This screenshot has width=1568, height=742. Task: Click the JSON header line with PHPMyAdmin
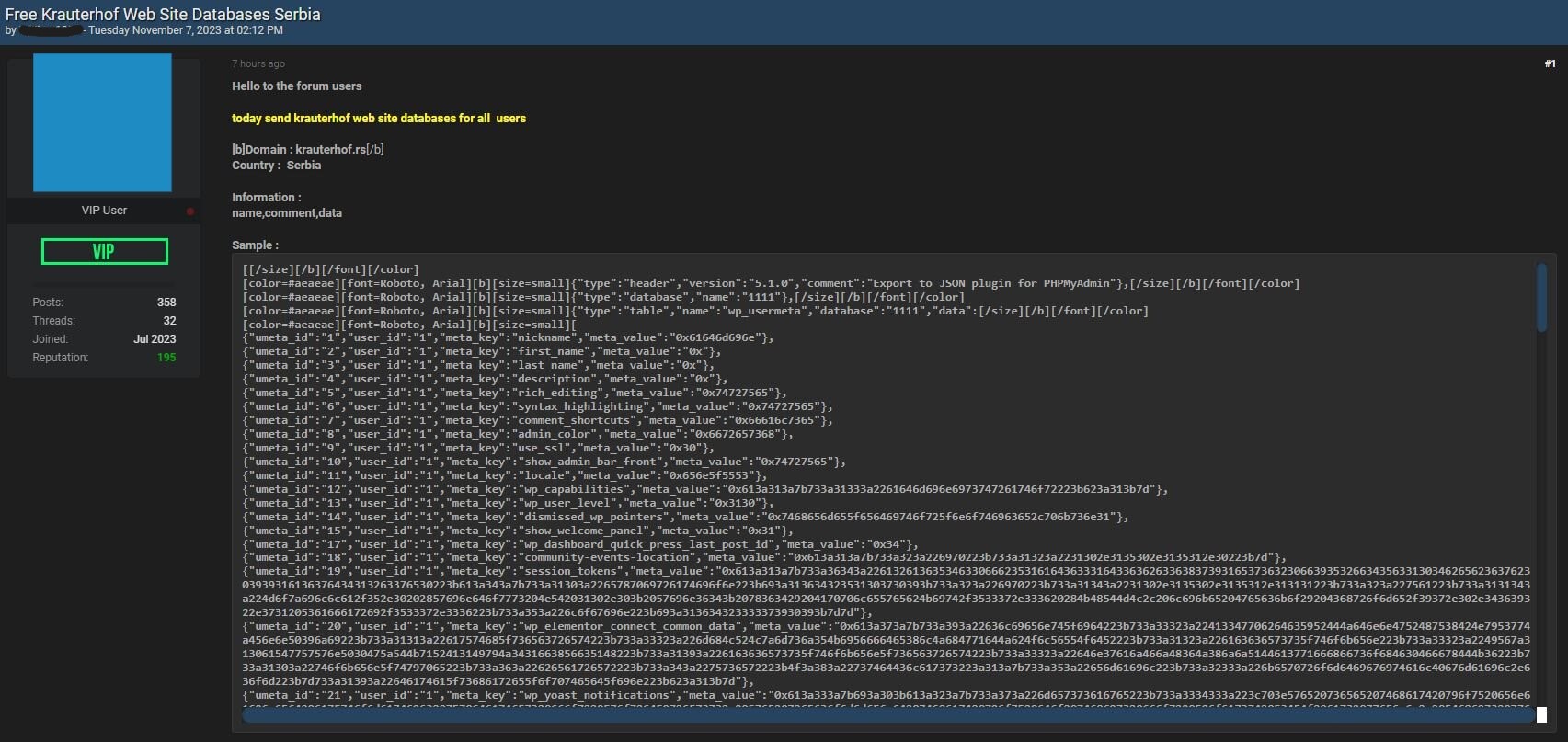pyautogui.click(x=771, y=283)
